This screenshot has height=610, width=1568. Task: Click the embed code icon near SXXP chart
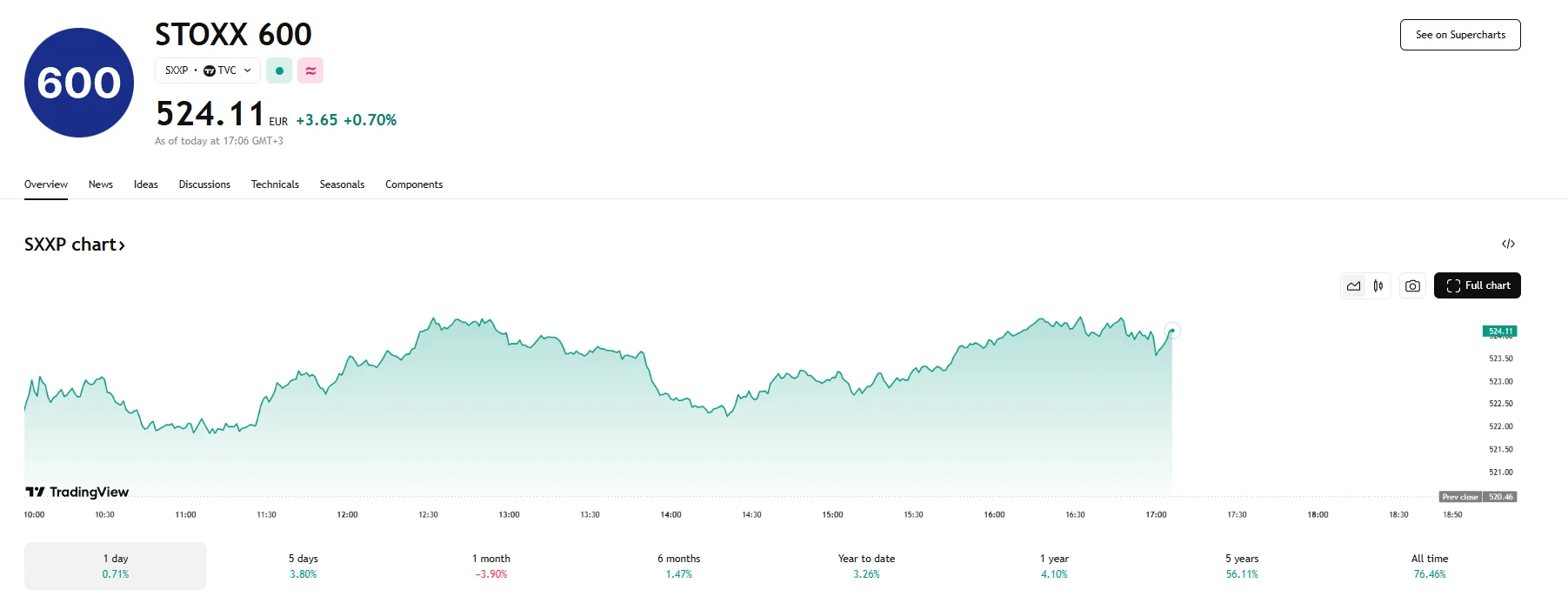(1509, 244)
